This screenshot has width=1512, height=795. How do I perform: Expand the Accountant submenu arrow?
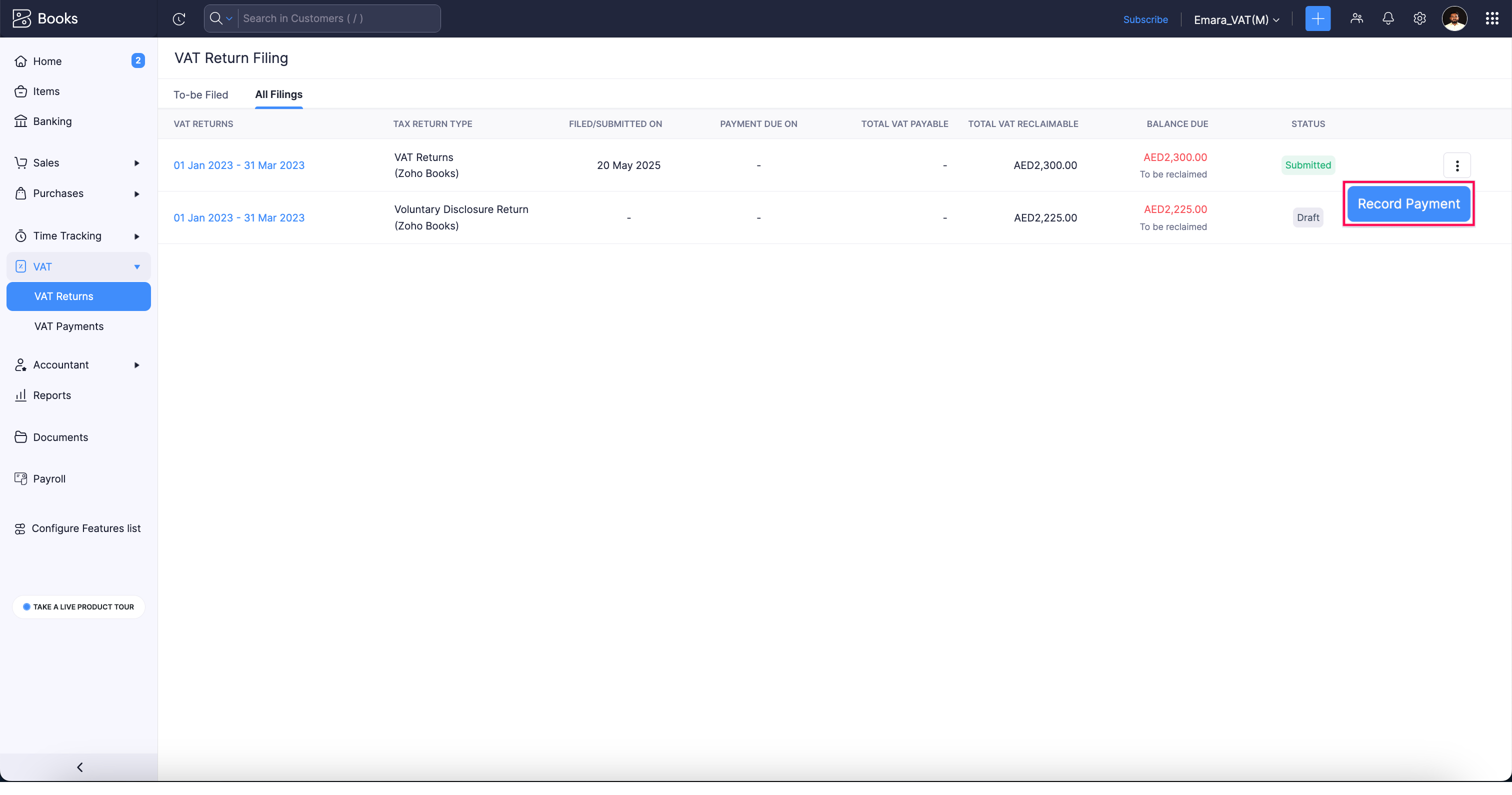137,365
